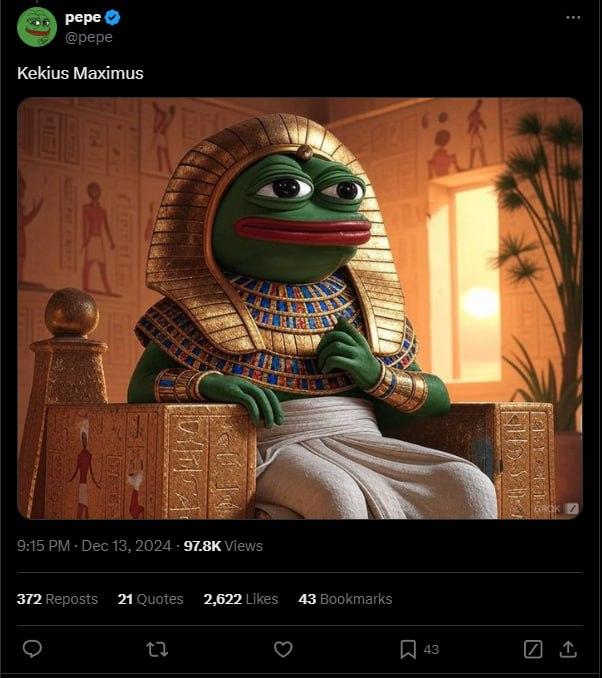Image resolution: width=602 pixels, height=678 pixels.
Task: Open the 21 Quotes list
Action: 150,599
